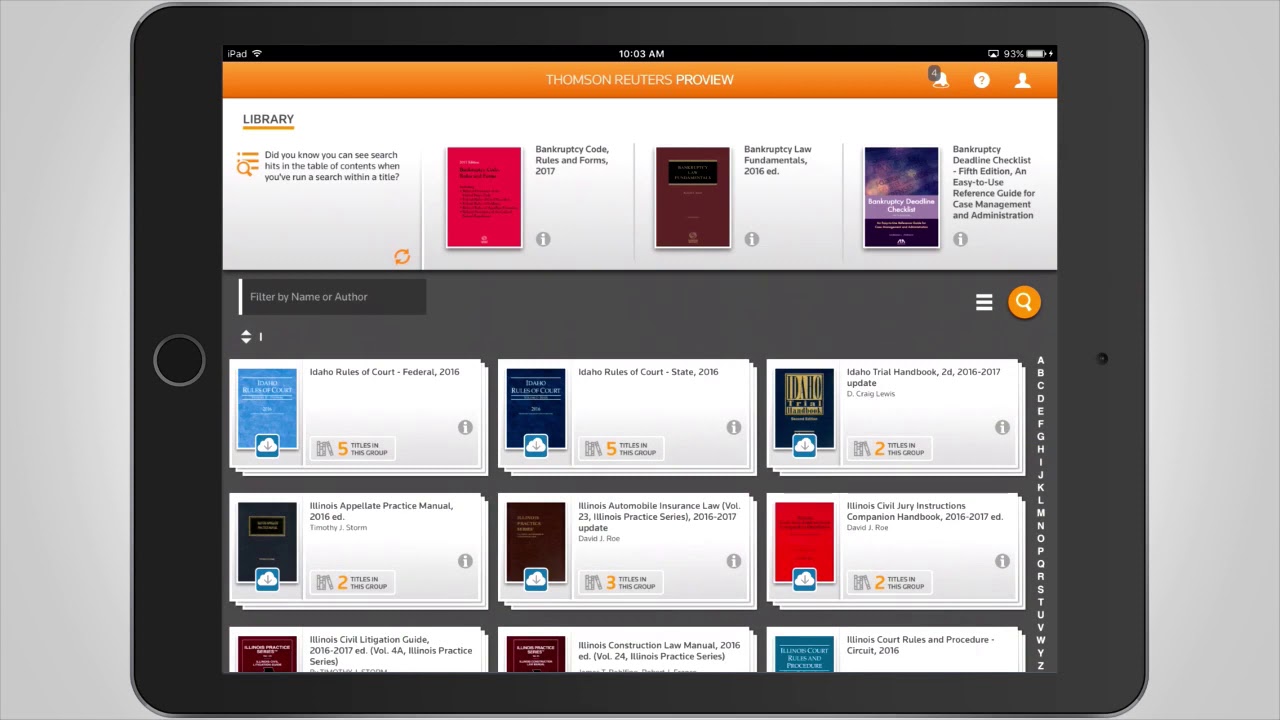
Task: Show info for Illinois Automobile Insurance Law
Action: pos(734,561)
